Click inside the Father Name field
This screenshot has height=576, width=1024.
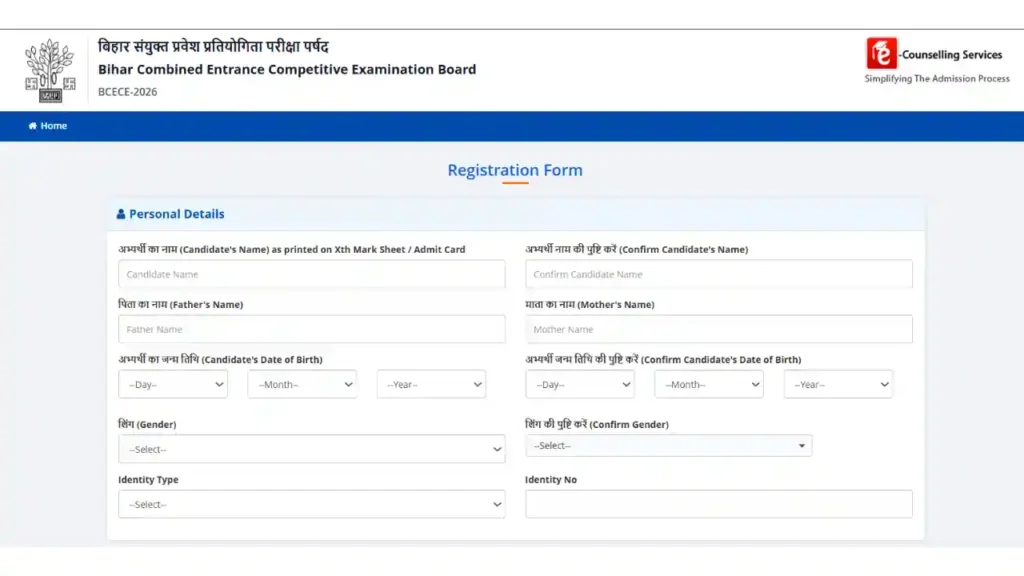coord(311,329)
